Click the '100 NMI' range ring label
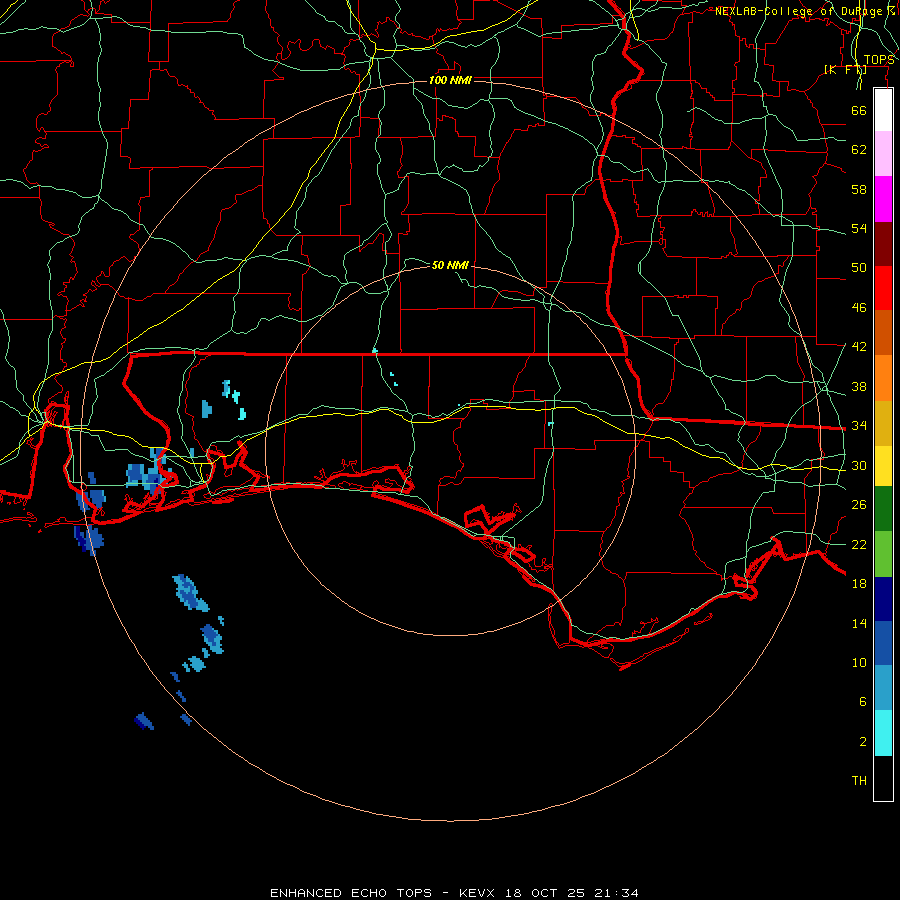Image resolution: width=900 pixels, height=900 pixels. tap(450, 80)
